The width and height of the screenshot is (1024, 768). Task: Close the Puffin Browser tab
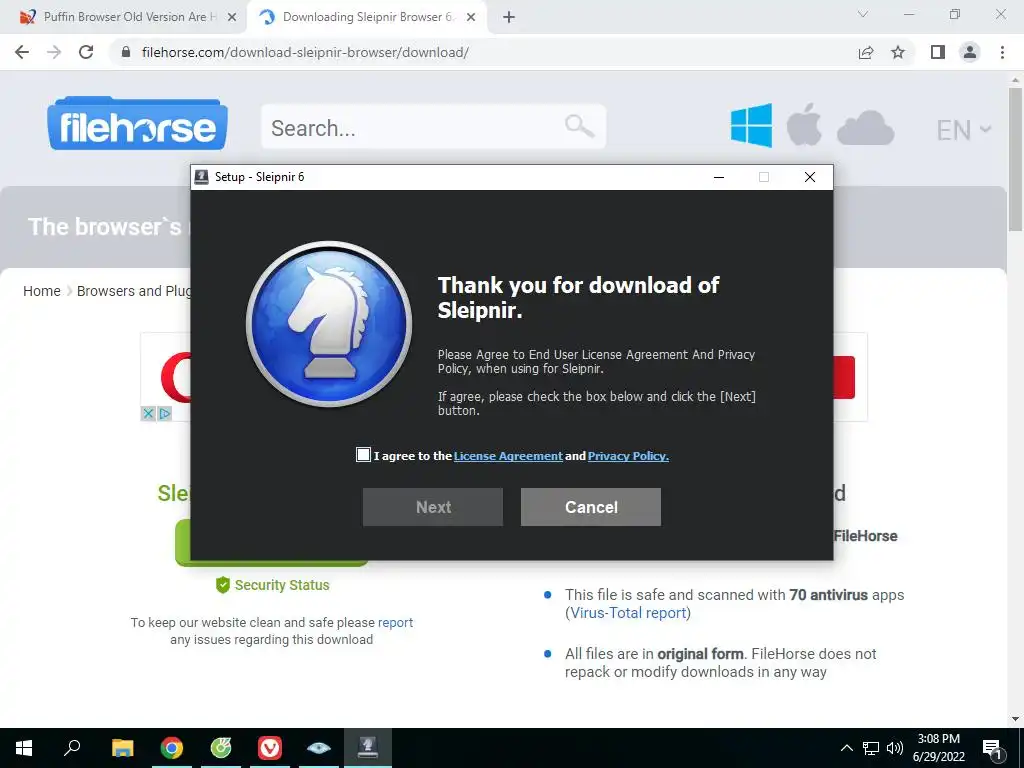232,18
